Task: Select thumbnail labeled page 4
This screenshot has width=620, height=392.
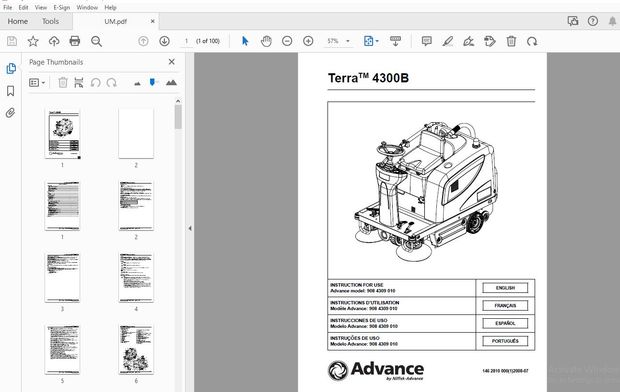Action: [136, 278]
